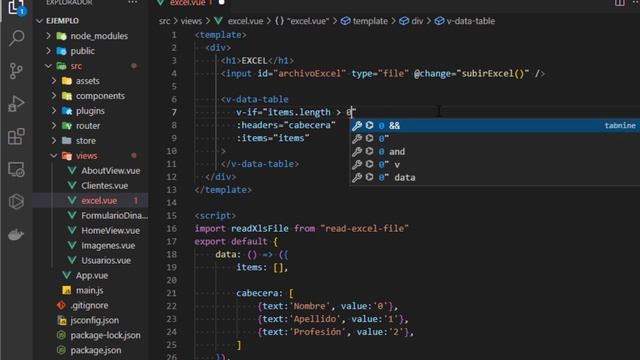Choose the '0"' autocomplete suggestion
Image resolution: width=640 pixels, height=360 pixels.
pyautogui.click(x=494, y=138)
